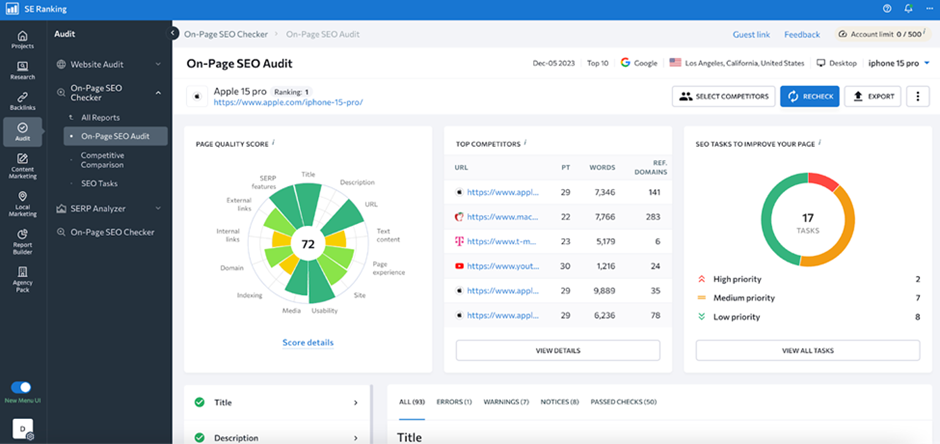Open the Score details link
This screenshot has width=940, height=444.
(307, 342)
